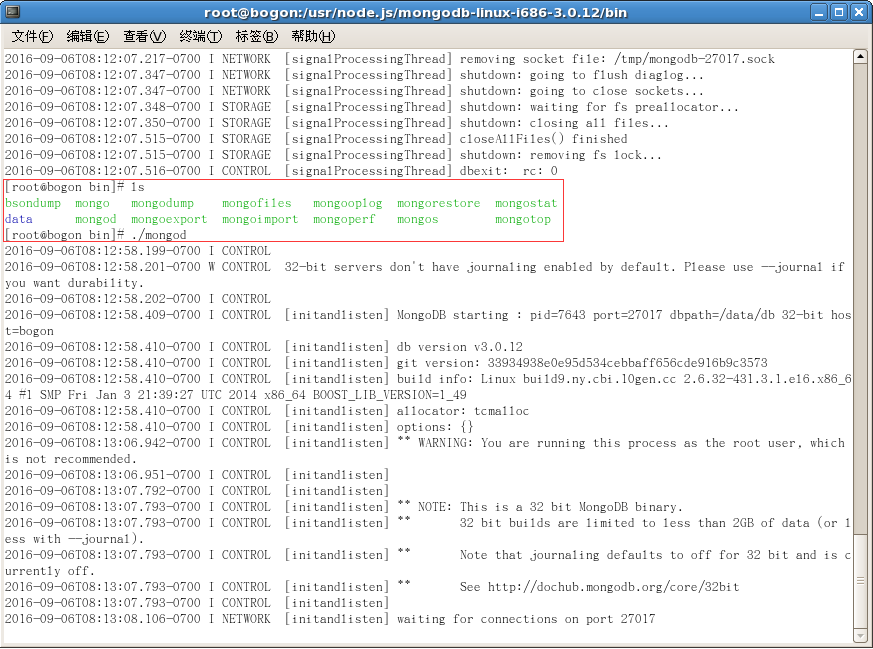Click the URL http://dochub.mongodb.org/core/32bit
This screenshot has height=649, width=873.
pos(614,587)
